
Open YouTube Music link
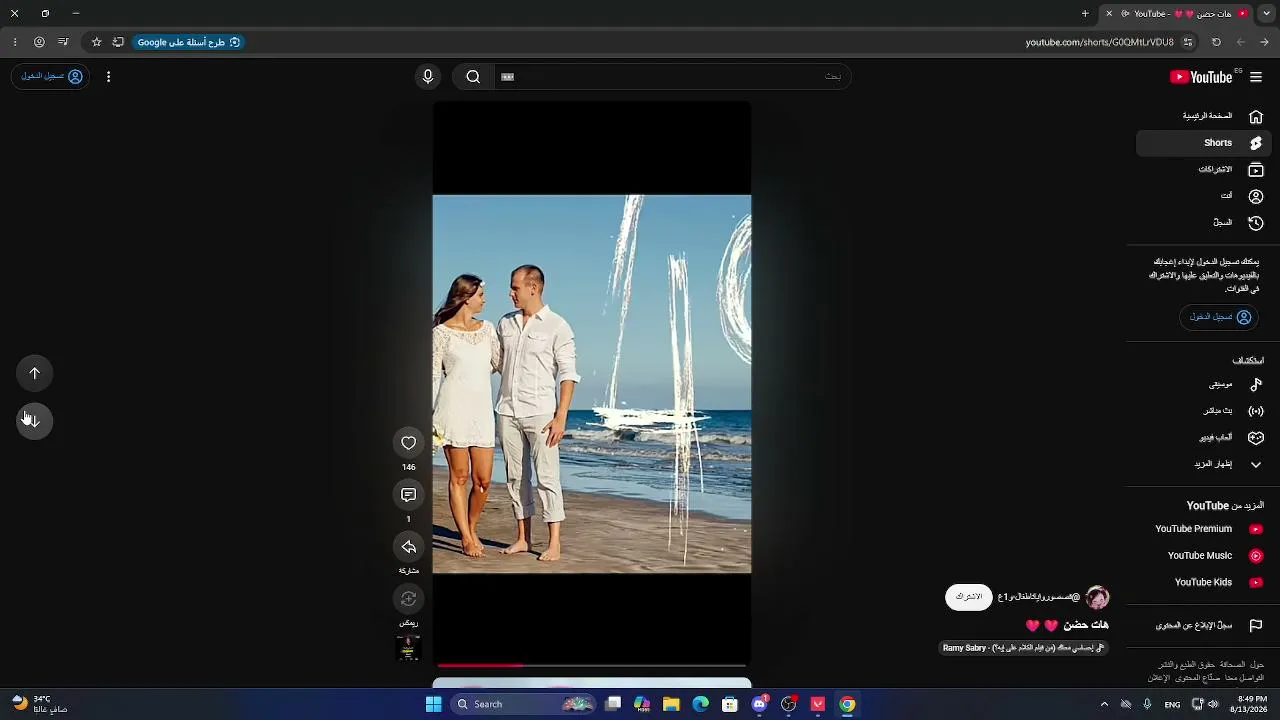coord(1204,556)
